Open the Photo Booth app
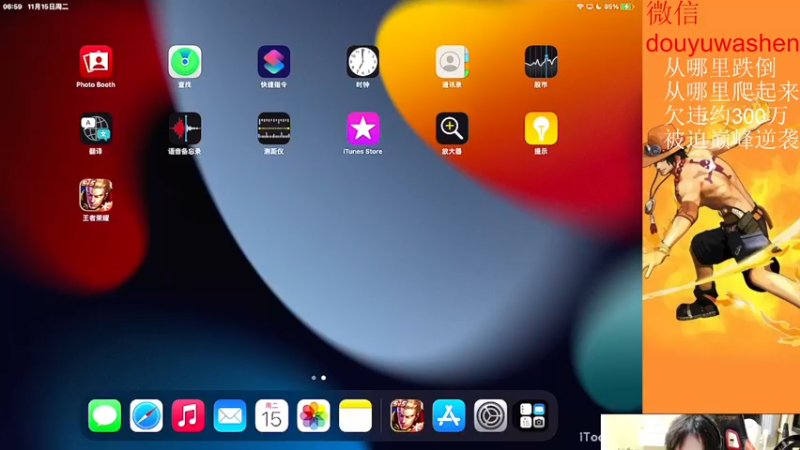 click(x=96, y=62)
